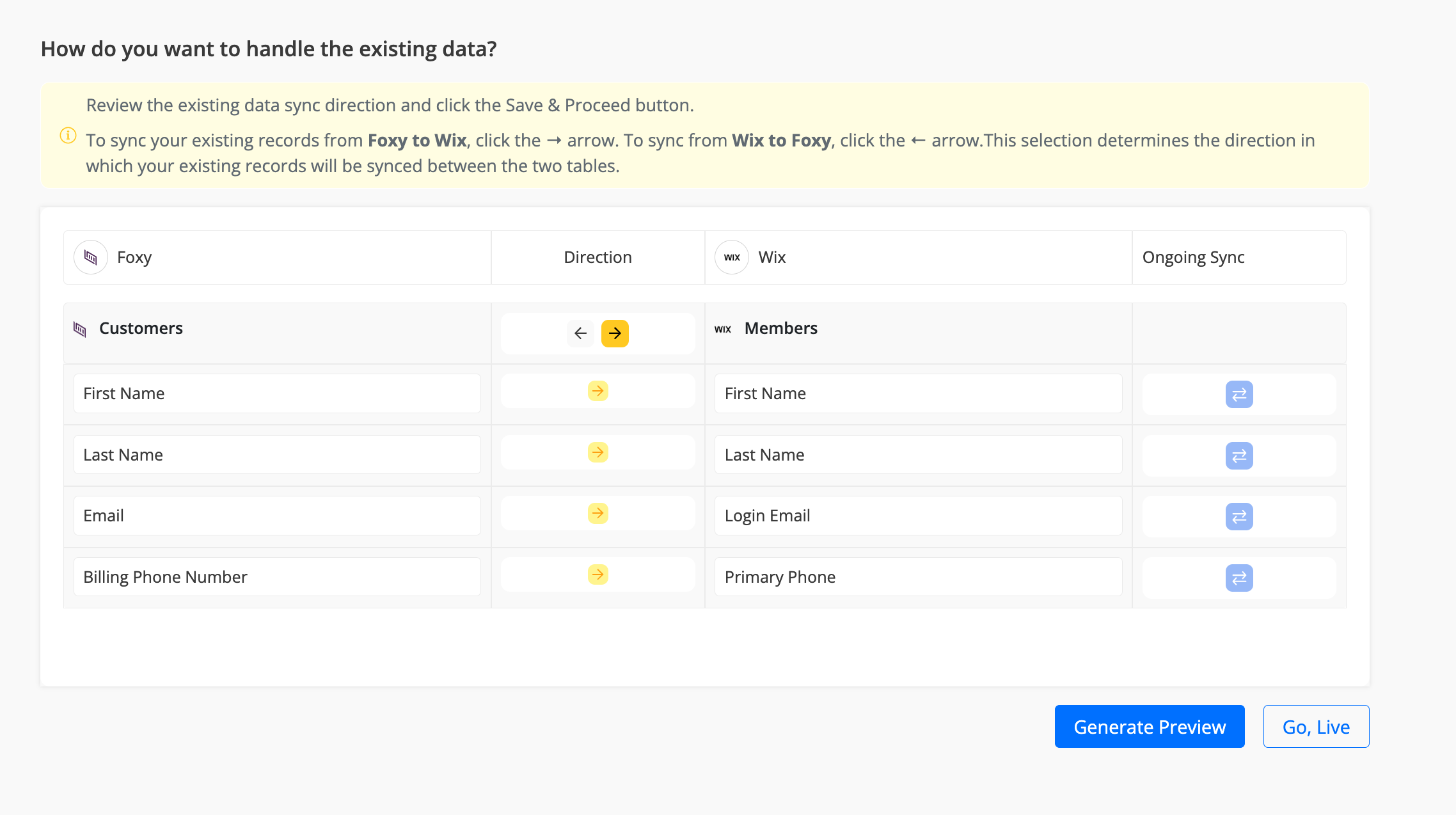Click the 'How do you want to handle' heading

tap(269, 49)
